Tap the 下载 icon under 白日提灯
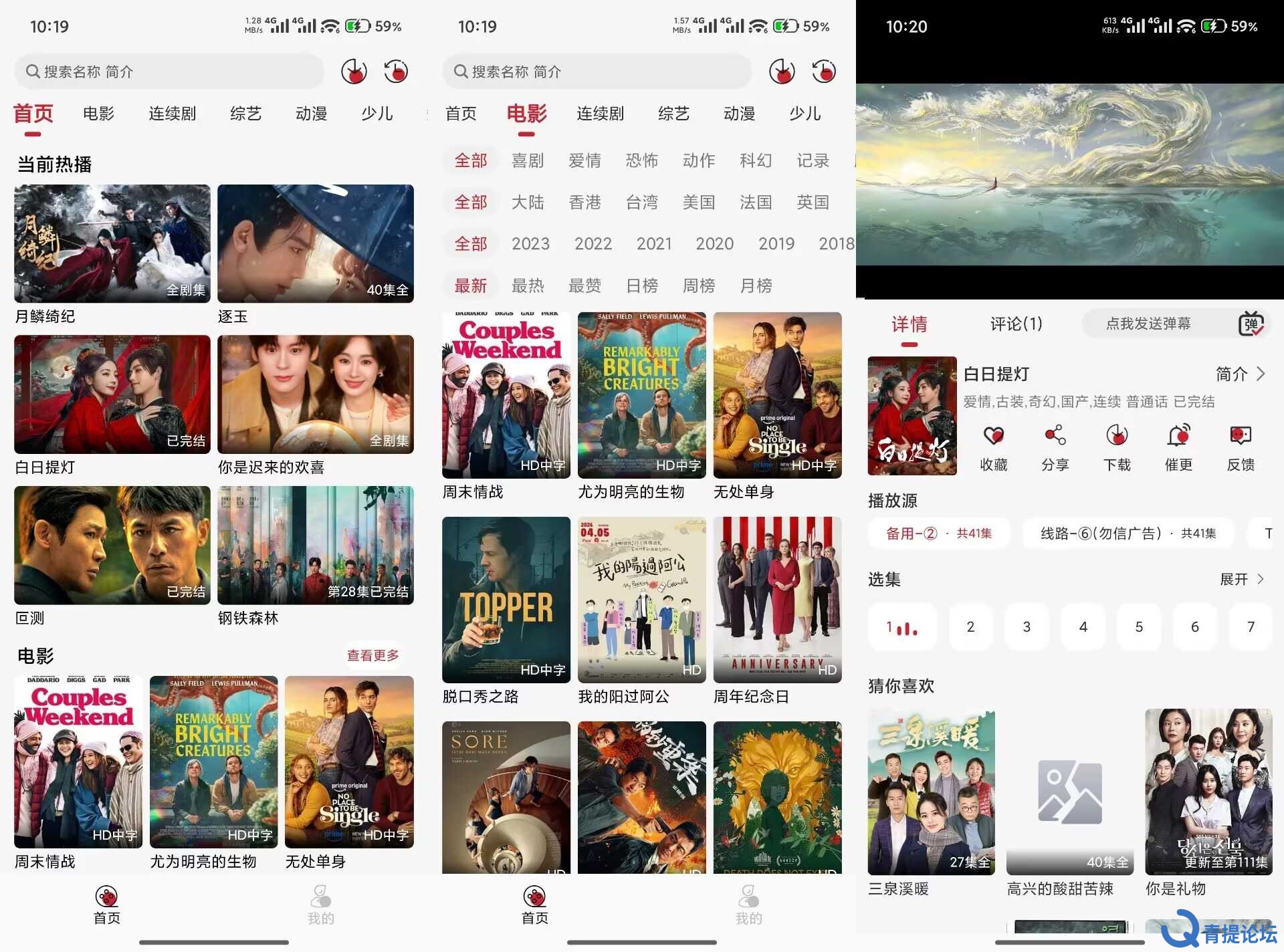 1117,436
